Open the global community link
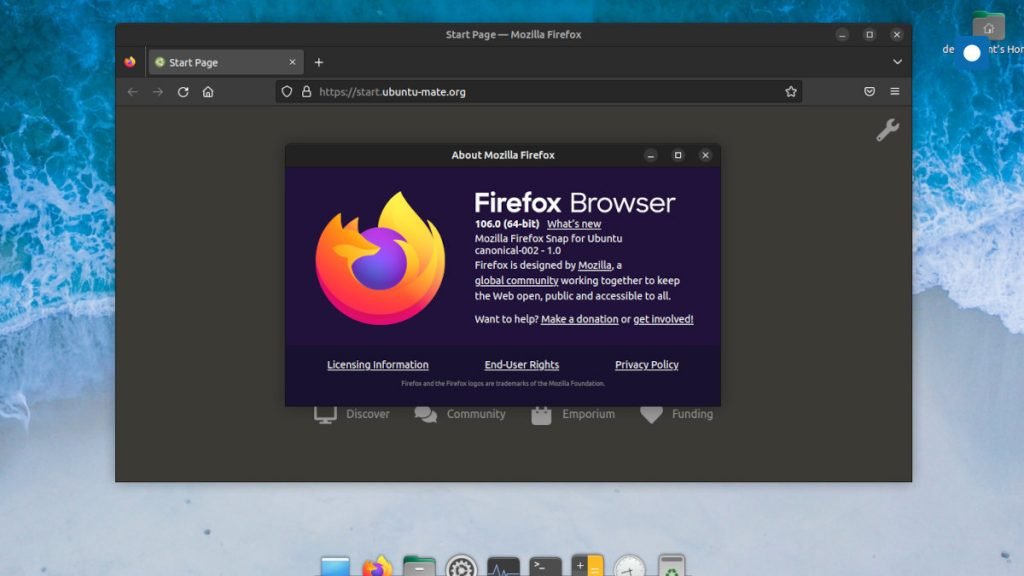The height and width of the screenshot is (576, 1024). tap(516, 281)
